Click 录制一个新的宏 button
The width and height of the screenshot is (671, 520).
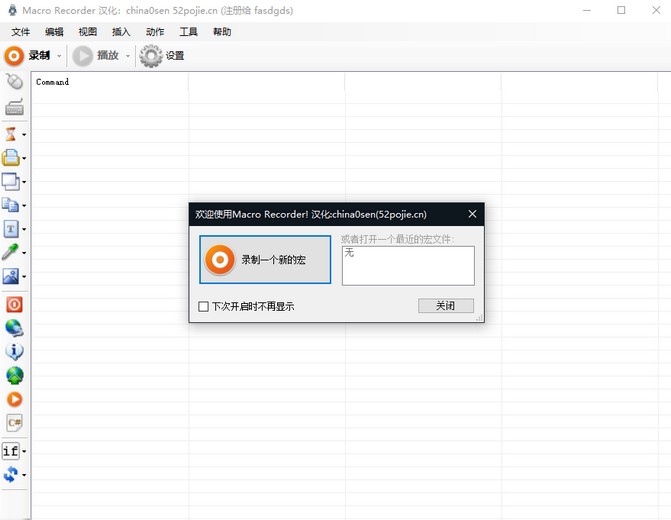pyautogui.click(x=265, y=260)
